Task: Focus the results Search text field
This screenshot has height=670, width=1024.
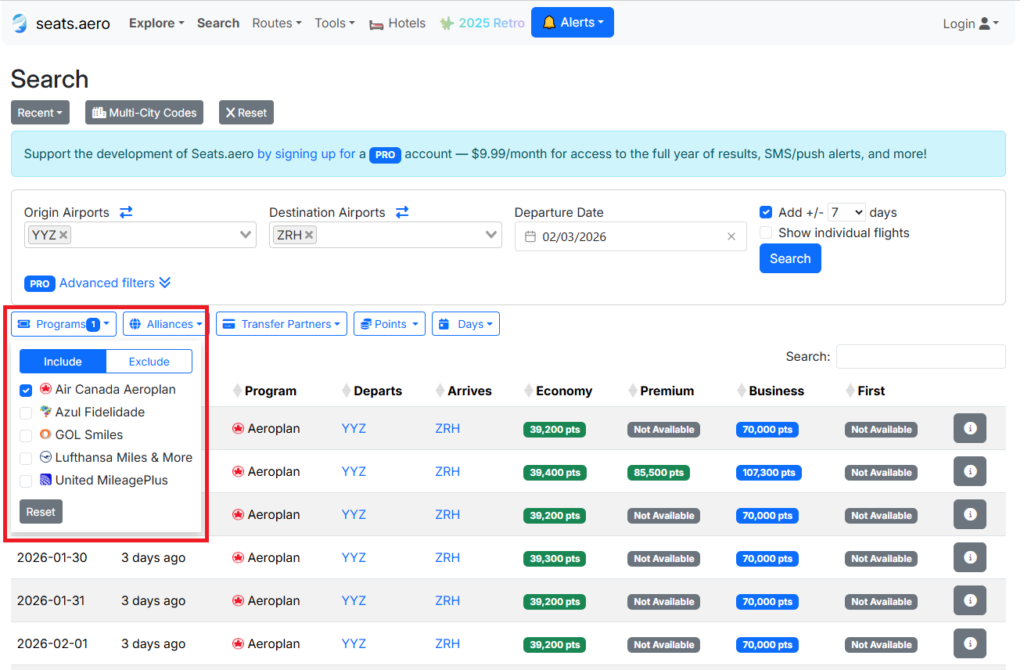Action: [x=920, y=357]
